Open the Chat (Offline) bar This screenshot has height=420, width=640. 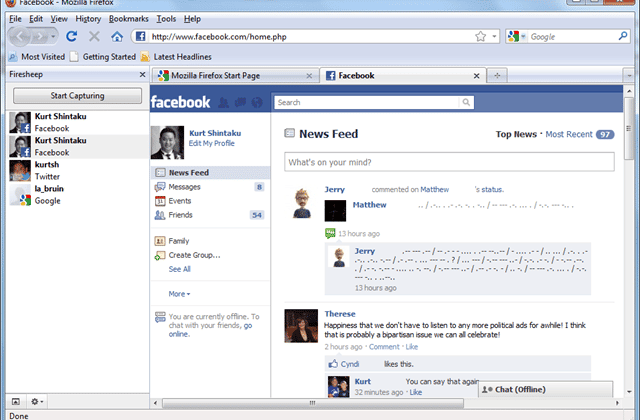click(x=545, y=389)
